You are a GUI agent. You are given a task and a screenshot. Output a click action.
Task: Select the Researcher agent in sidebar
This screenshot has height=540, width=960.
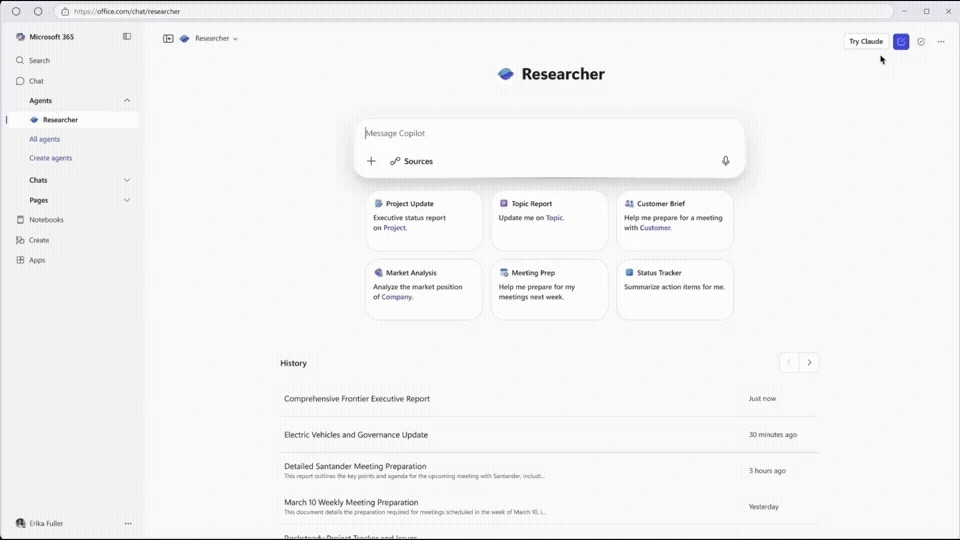(72, 120)
